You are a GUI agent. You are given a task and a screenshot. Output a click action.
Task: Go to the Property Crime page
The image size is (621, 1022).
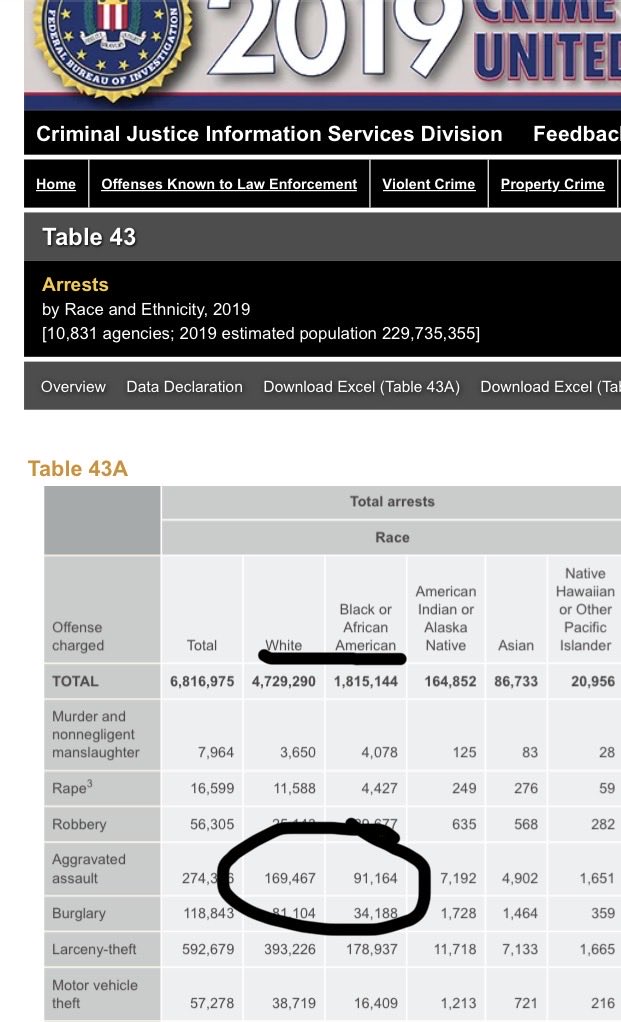tap(553, 184)
